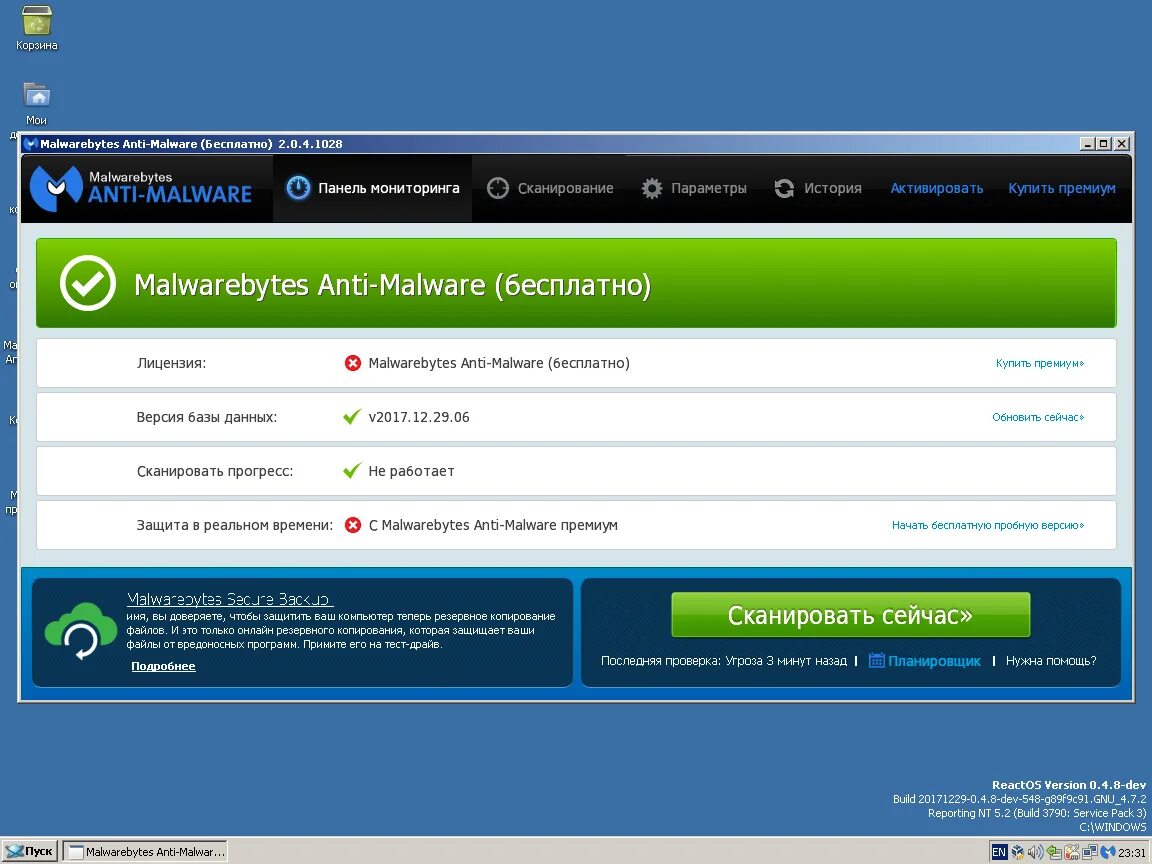Screen dimensions: 1152x864
Task: Click the crosshair scan icon beside Сканирование
Action: [x=497, y=188]
